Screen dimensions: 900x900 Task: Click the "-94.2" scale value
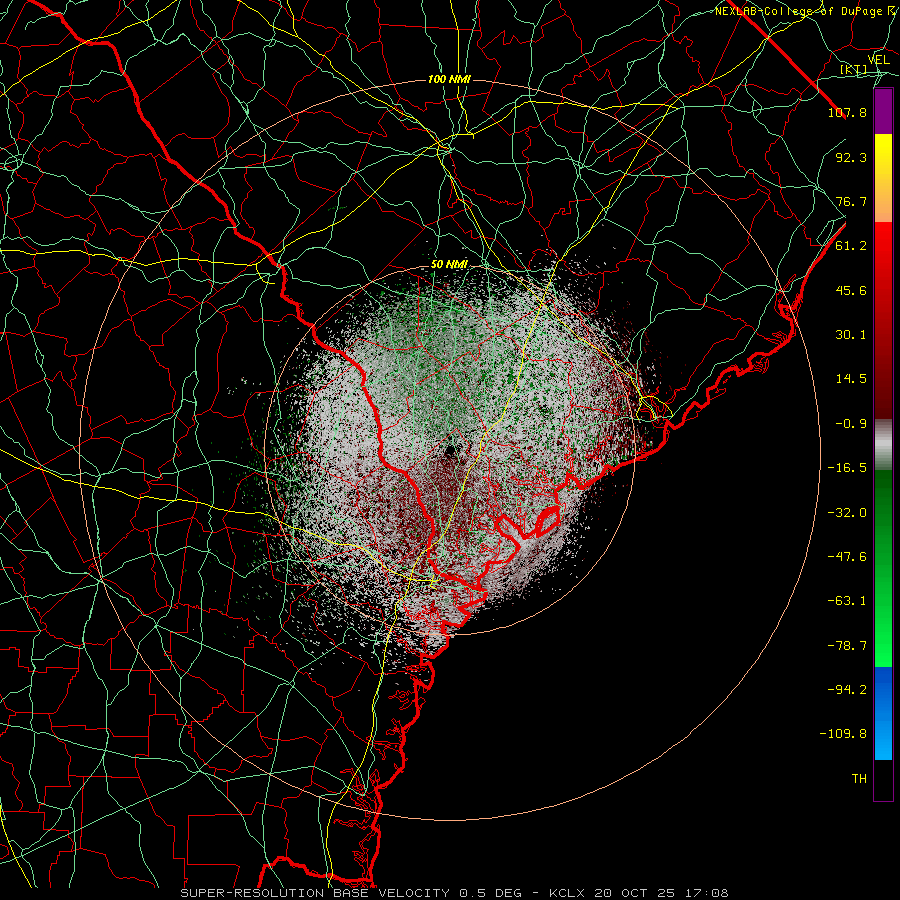pos(847,690)
